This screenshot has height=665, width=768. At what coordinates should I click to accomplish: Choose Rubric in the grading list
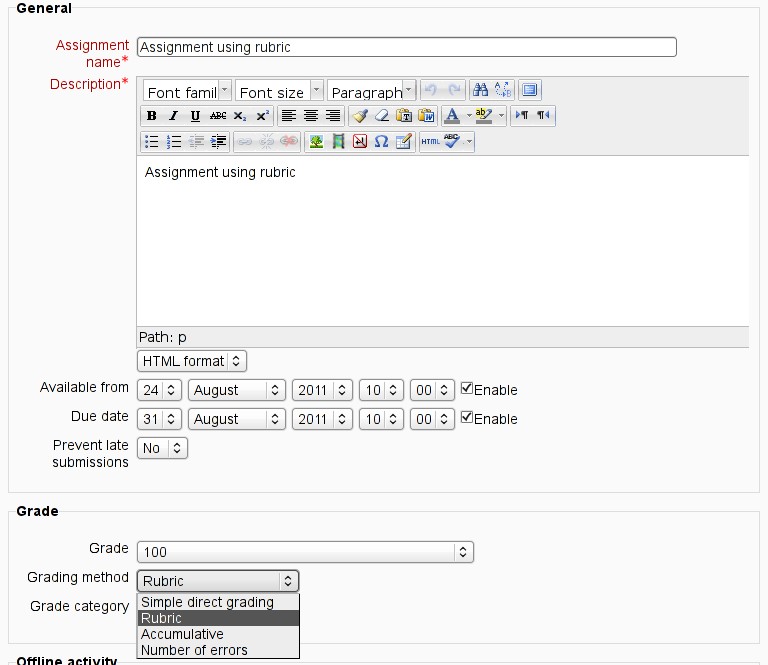click(218, 618)
